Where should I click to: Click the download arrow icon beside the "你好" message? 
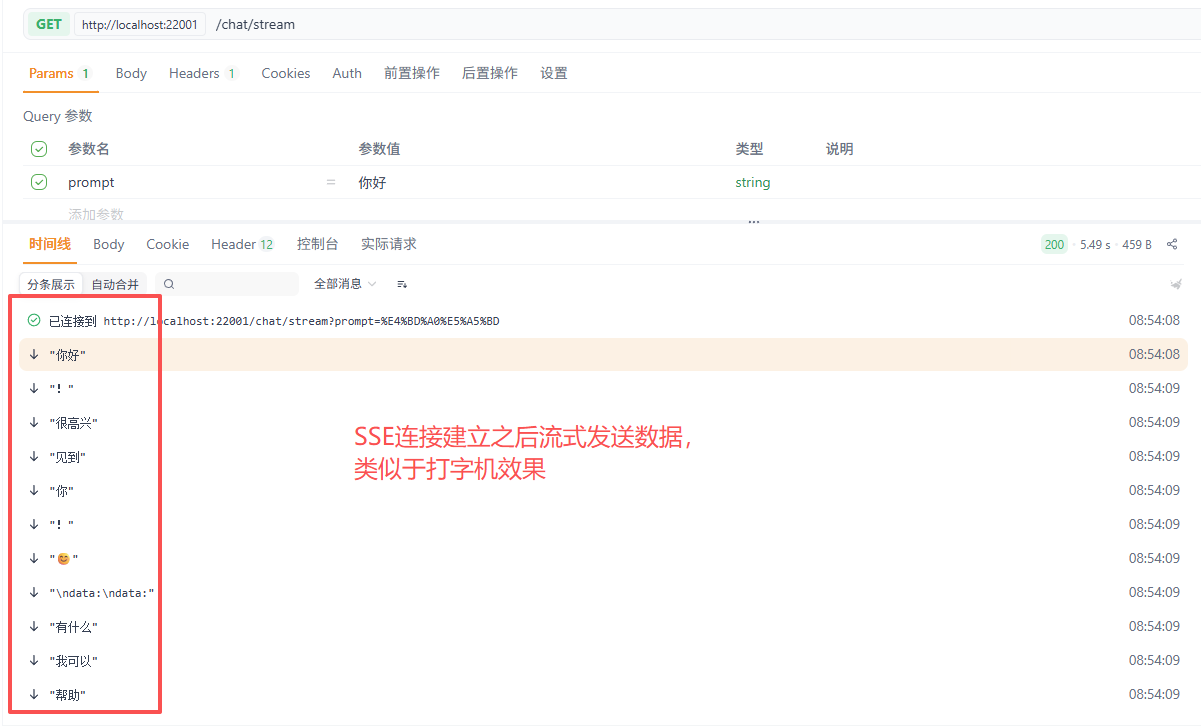[x=33, y=354]
